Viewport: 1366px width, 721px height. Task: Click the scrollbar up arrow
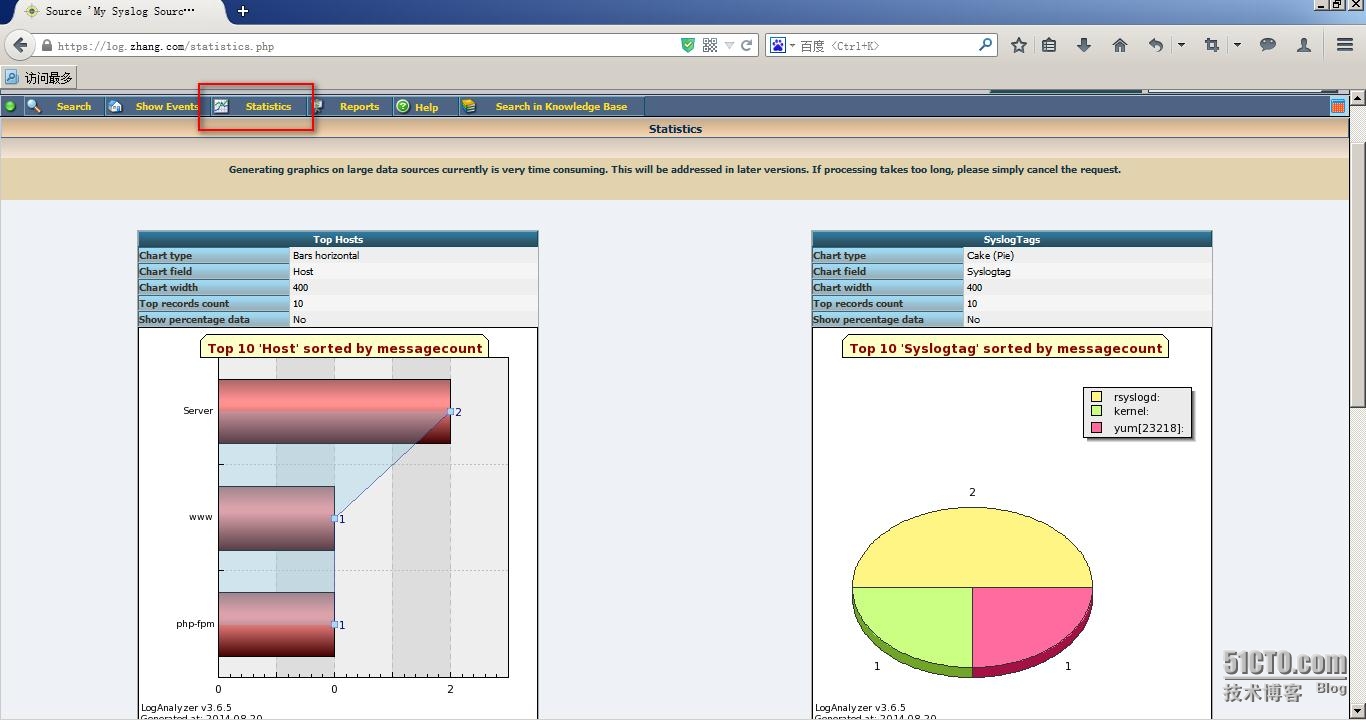click(x=1357, y=98)
